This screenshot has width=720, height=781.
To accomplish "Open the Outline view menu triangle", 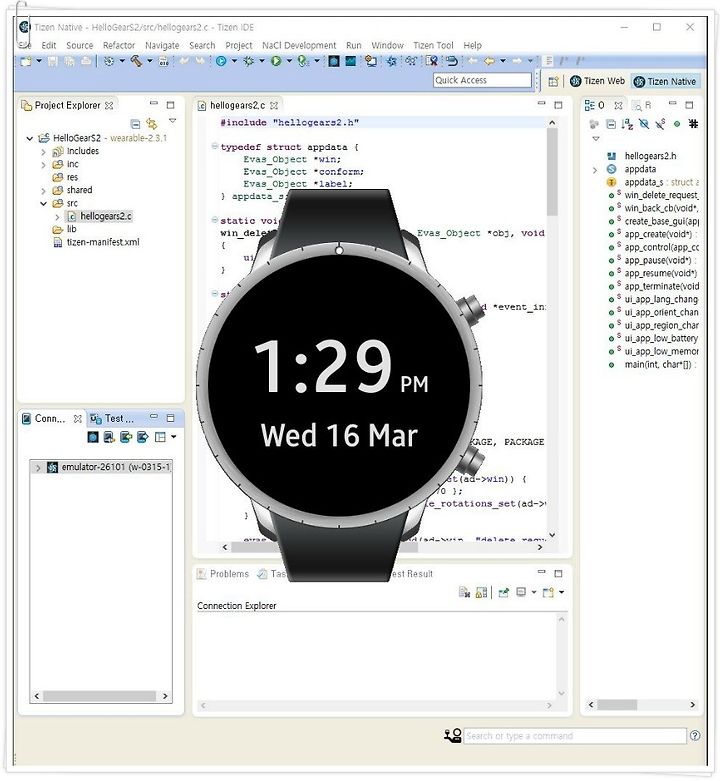I will click(x=596, y=139).
